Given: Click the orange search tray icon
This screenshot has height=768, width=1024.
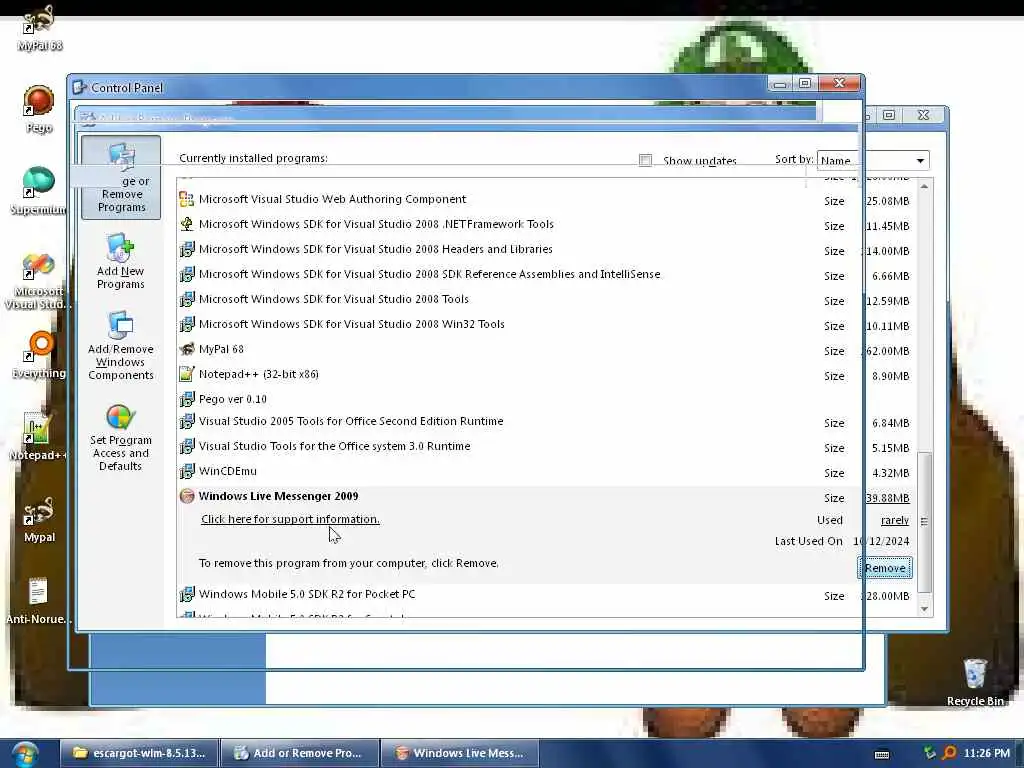Looking at the screenshot, I should tap(949, 753).
